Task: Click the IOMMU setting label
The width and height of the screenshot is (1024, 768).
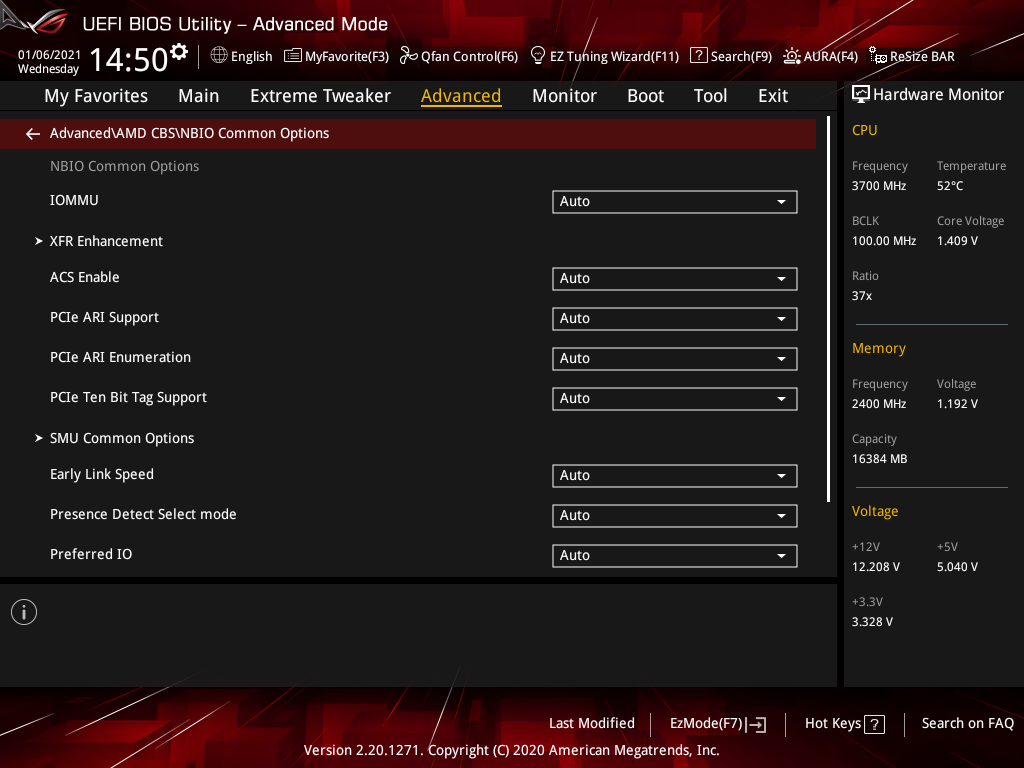Action: pos(74,200)
